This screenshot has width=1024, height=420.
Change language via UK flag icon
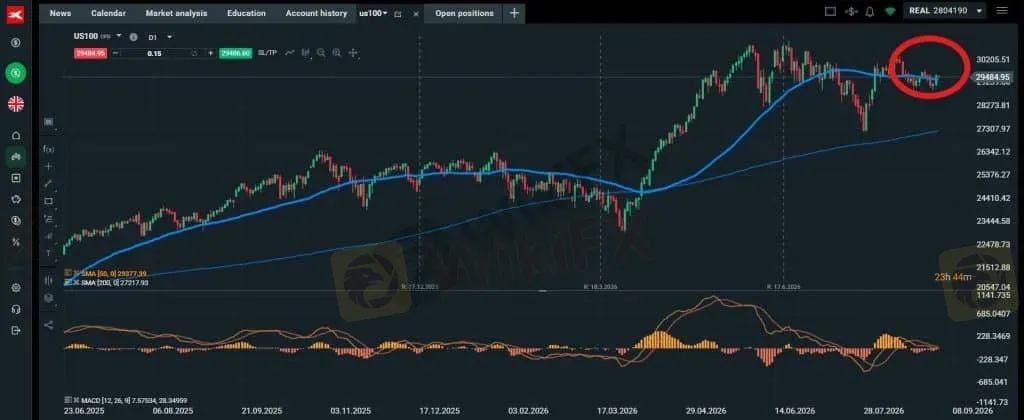[x=16, y=103]
